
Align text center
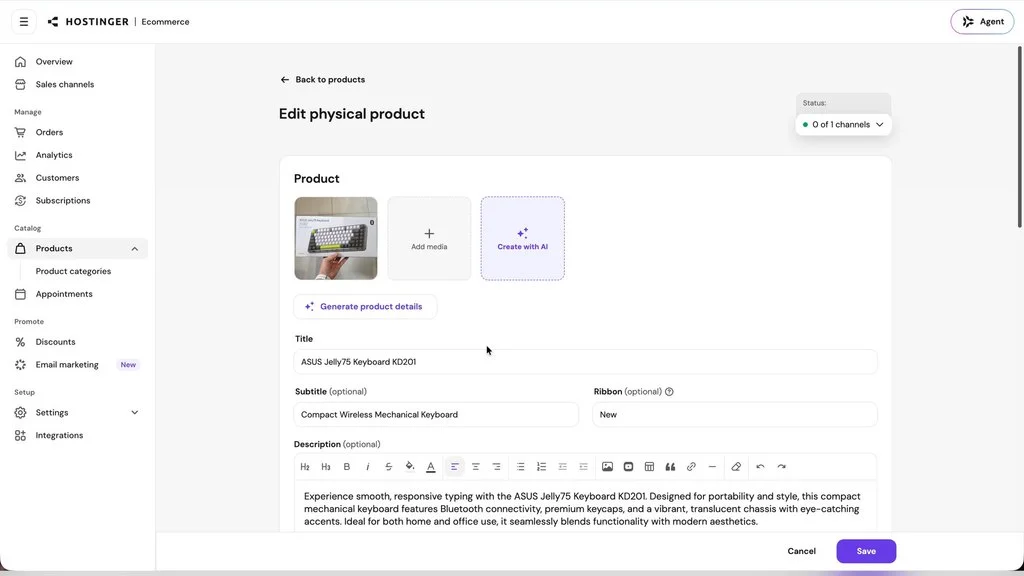point(475,467)
